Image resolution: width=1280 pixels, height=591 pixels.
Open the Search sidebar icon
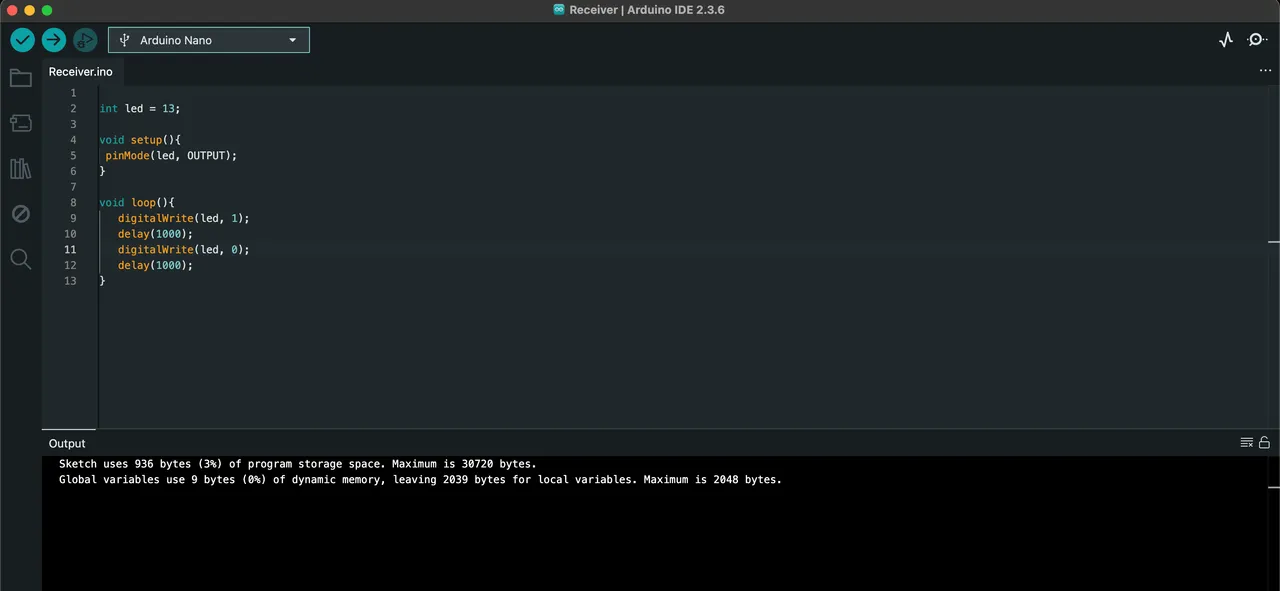pyautogui.click(x=20, y=259)
